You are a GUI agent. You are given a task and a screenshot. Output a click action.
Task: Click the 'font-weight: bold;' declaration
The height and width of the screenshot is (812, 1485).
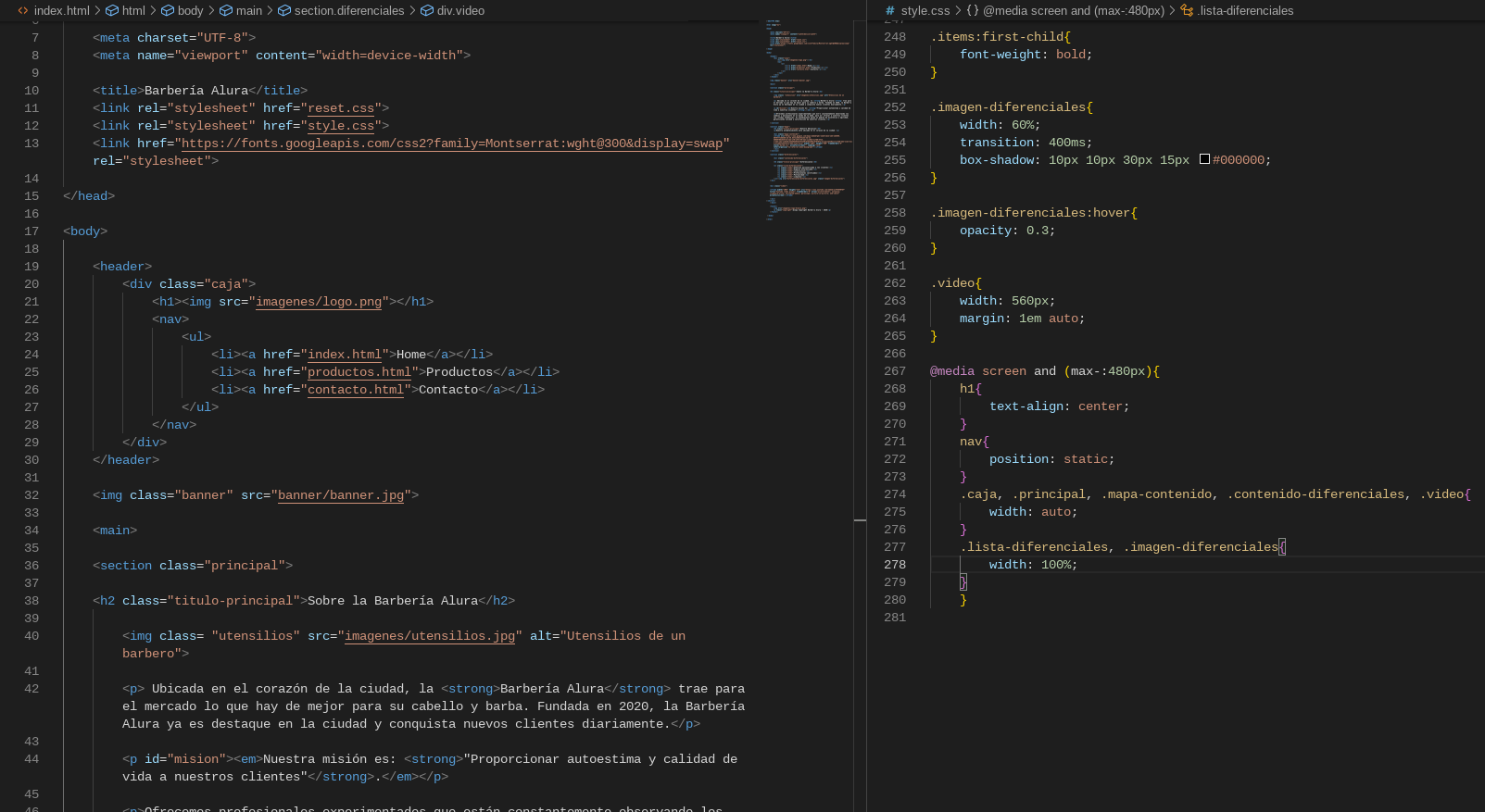tap(1026, 55)
